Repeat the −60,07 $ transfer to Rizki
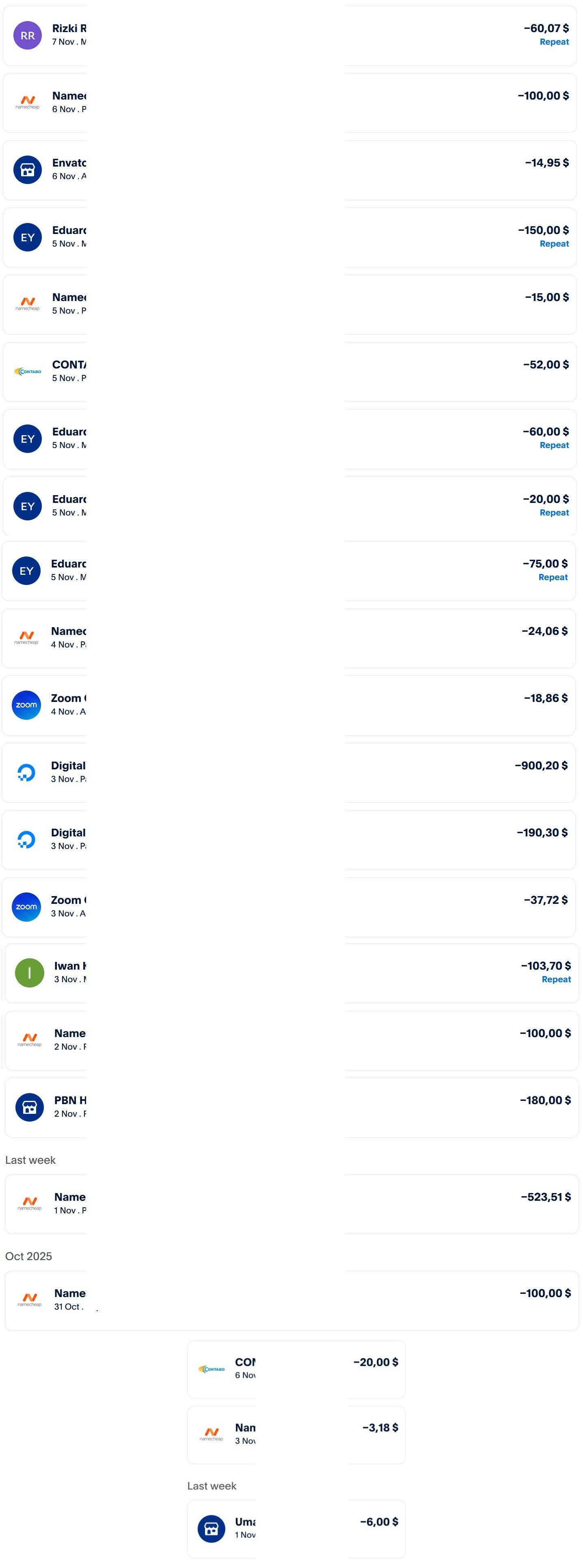 coord(554,42)
